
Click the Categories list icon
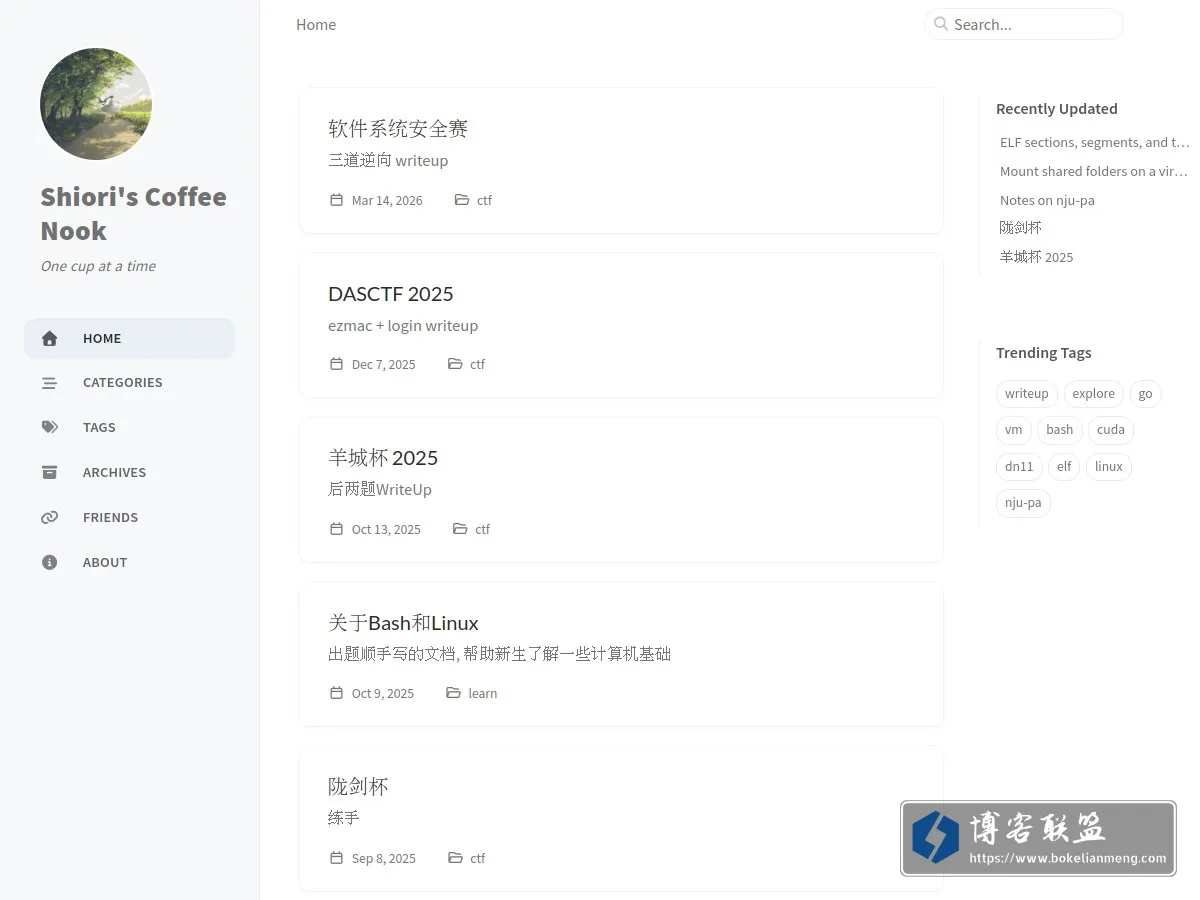(49, 383)
